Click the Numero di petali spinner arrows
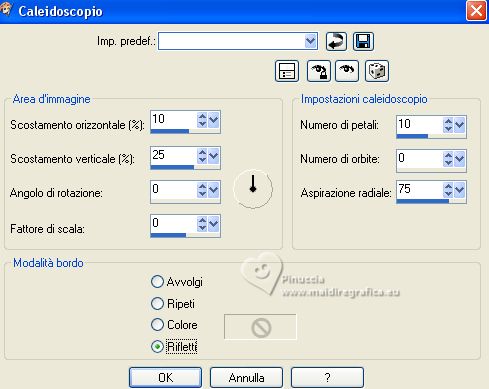Image resolution: width=489 pixels, height=389 pixels. tap(448, 125)
